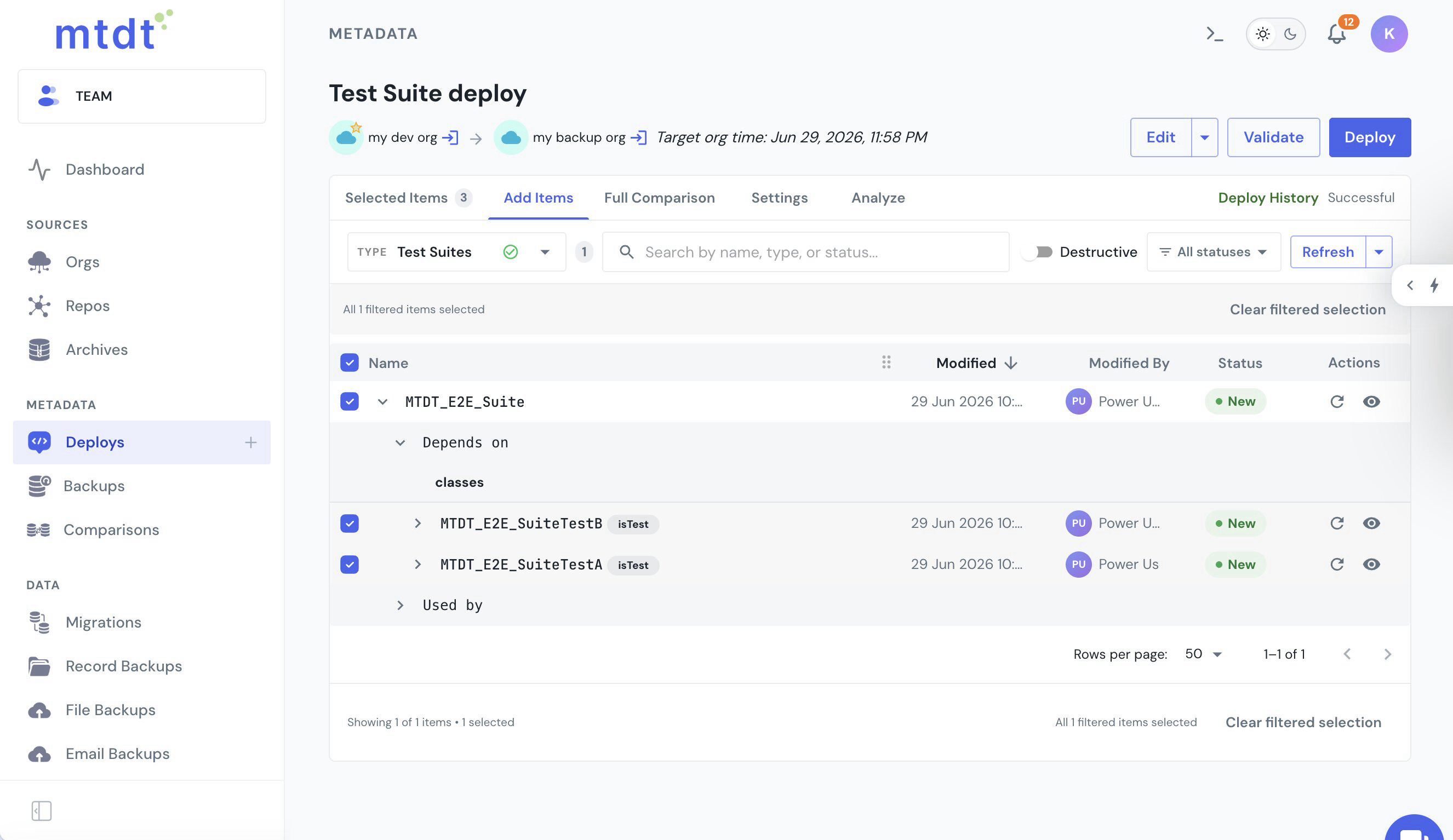Viewport: 1453px width, 840px height.
Task: Collapse the MTDT_E2E_Suite row
Action: click(x=382, y=401)
